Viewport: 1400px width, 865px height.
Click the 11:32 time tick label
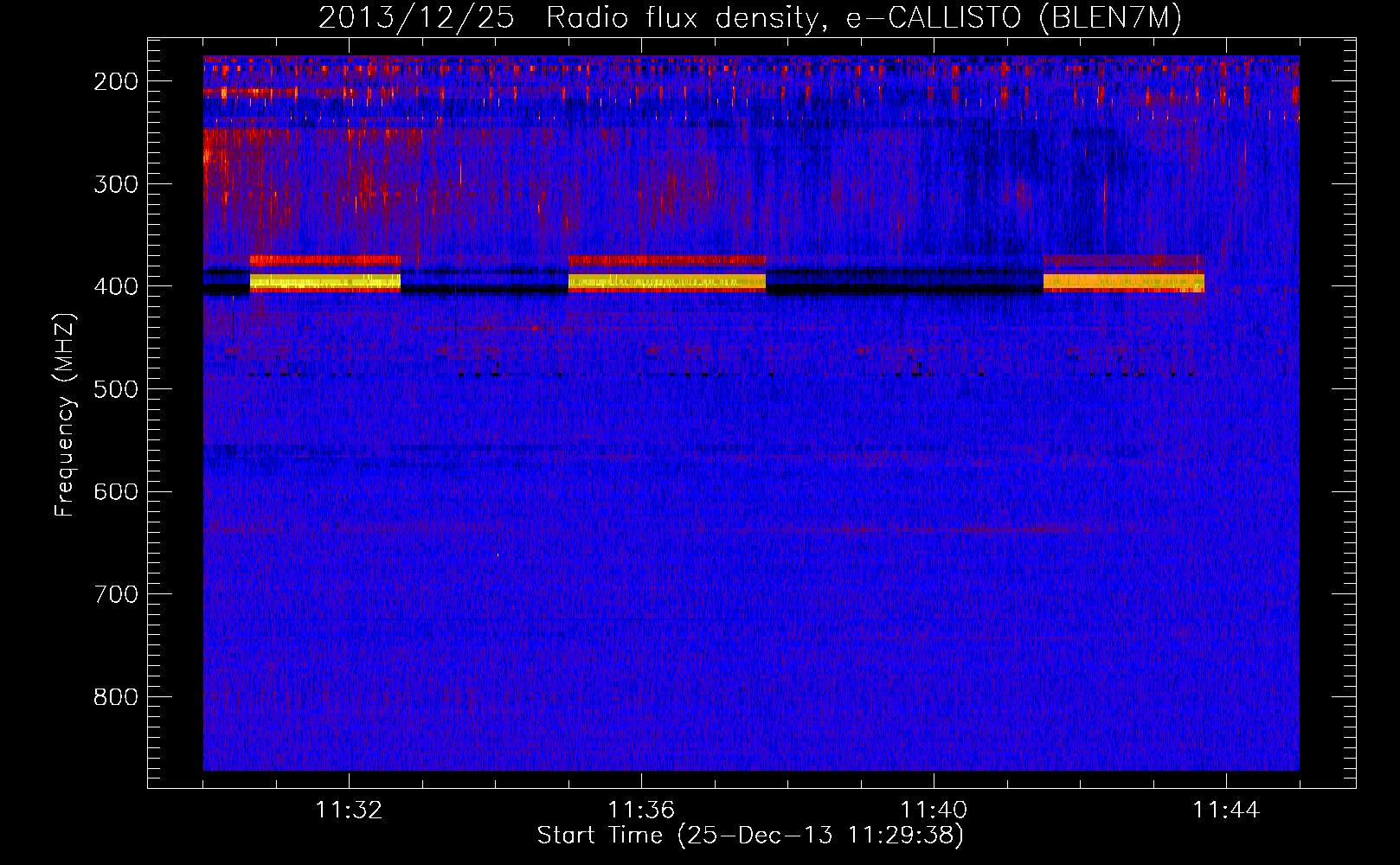(x=349, y=811)
